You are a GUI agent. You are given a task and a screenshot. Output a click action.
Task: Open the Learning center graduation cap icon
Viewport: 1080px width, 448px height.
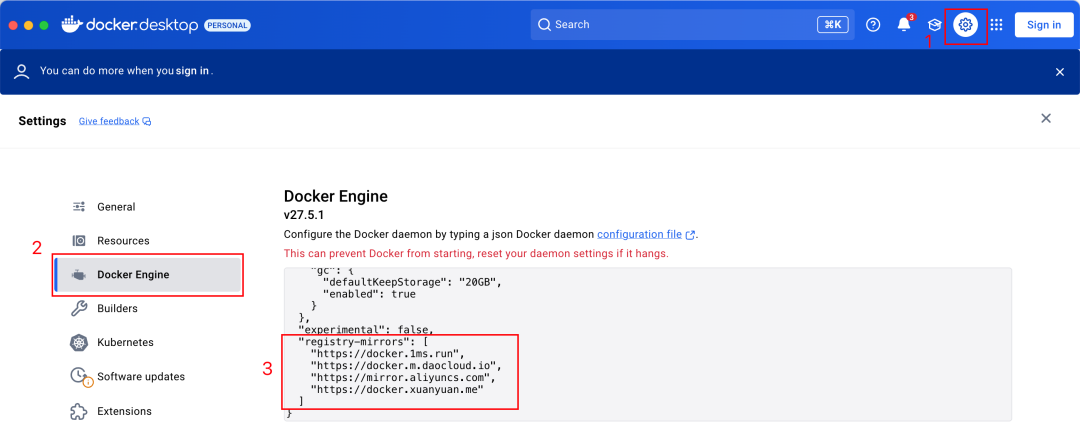[935, 25]
